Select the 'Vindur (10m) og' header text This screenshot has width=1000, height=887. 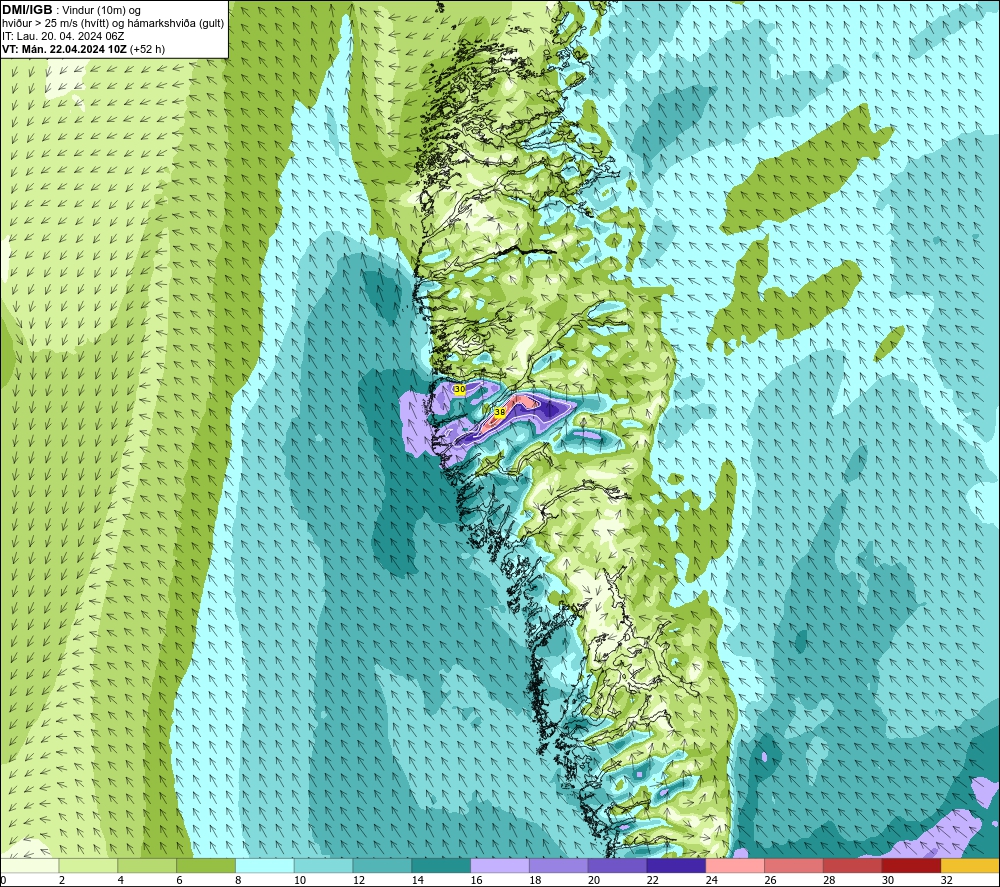coord(102,11)
